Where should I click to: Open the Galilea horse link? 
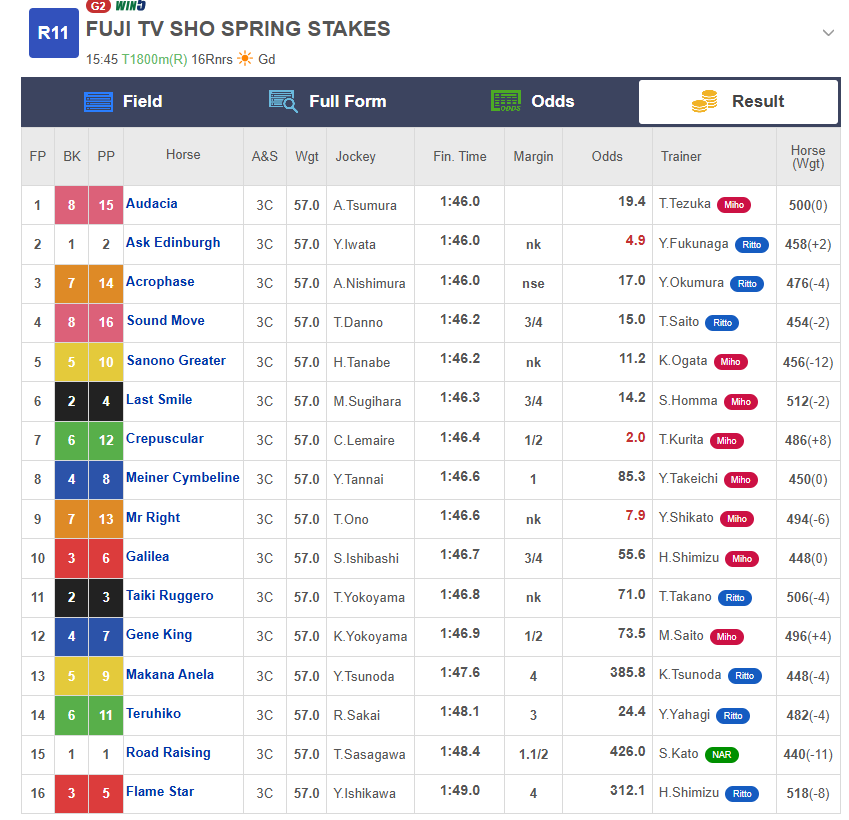pos(147,557)
